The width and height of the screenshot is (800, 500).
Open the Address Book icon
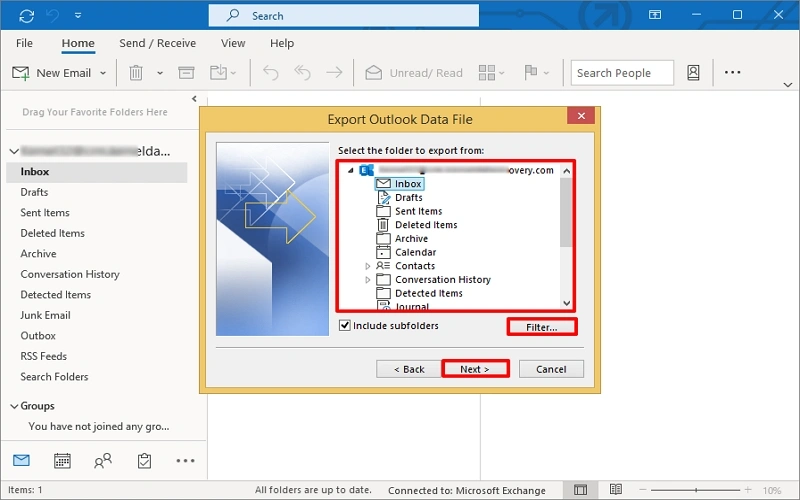click(693, 73)
